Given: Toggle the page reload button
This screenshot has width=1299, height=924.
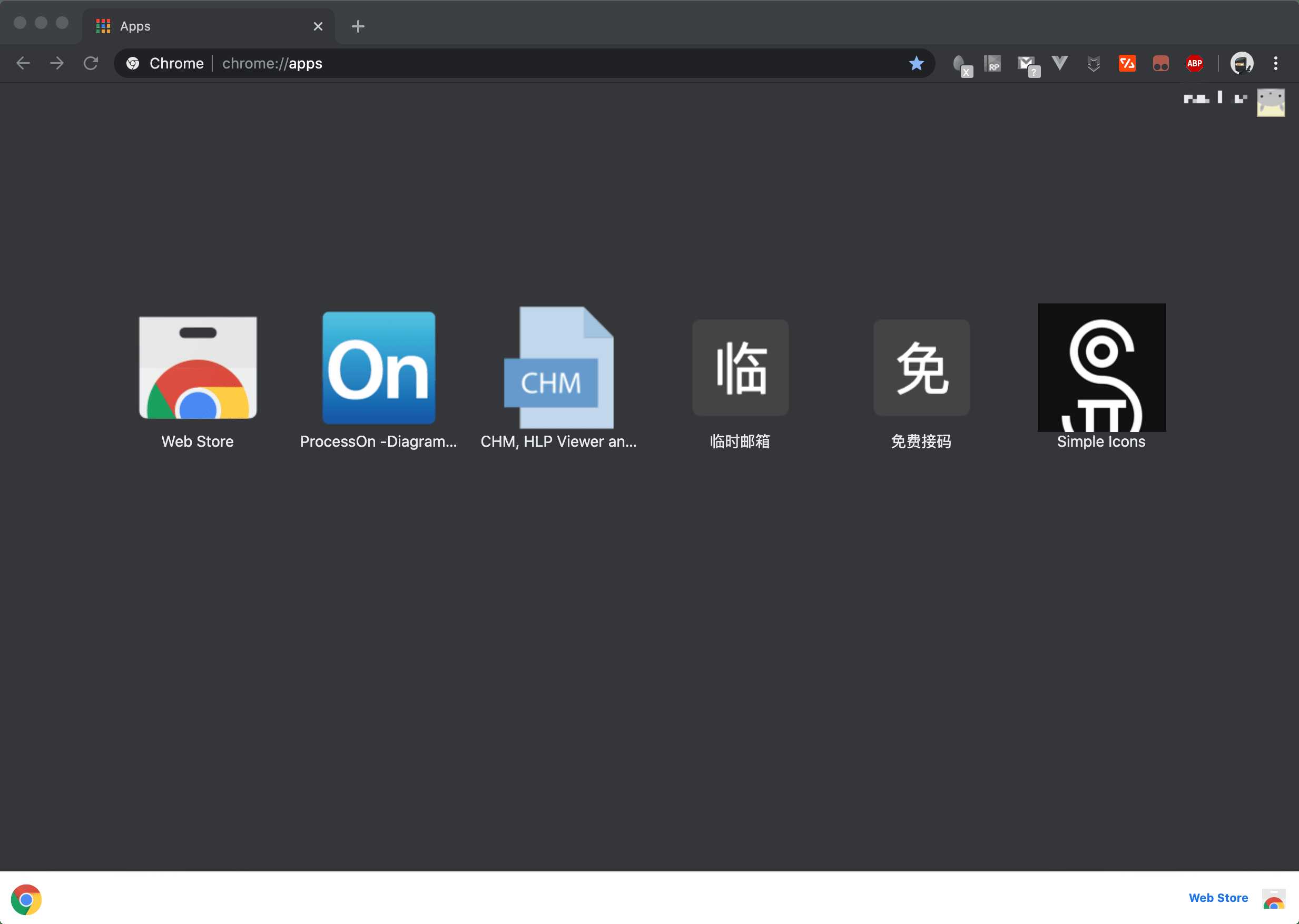Looking at the screenshot, I should (90, 63).
